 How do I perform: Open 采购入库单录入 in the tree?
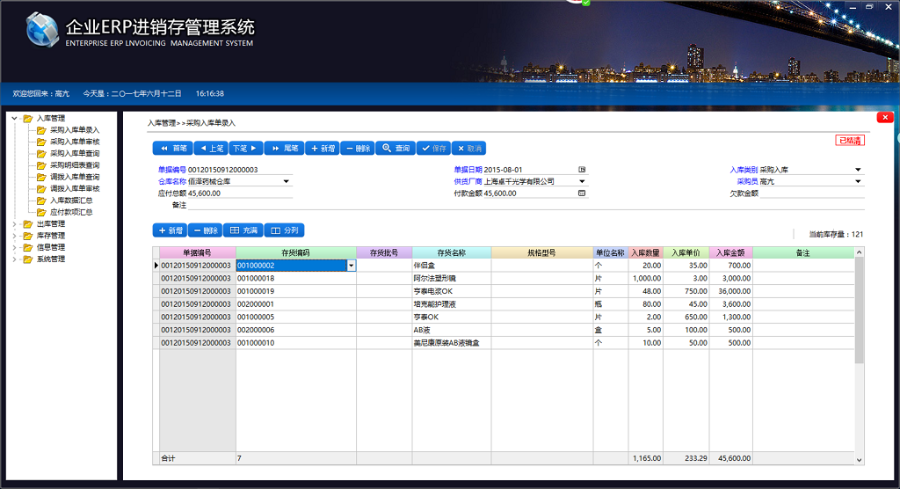click(75, 130)
